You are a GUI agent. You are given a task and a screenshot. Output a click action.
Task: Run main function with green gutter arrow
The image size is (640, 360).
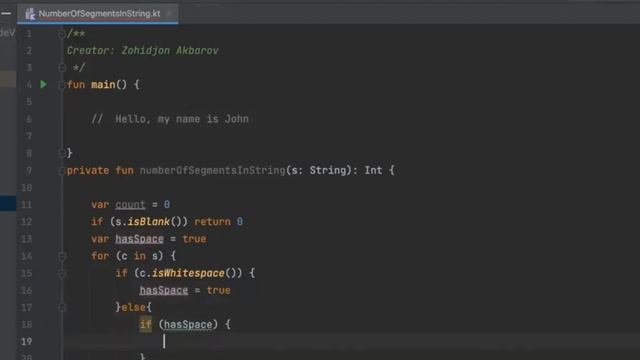click(x=44, y=84)
